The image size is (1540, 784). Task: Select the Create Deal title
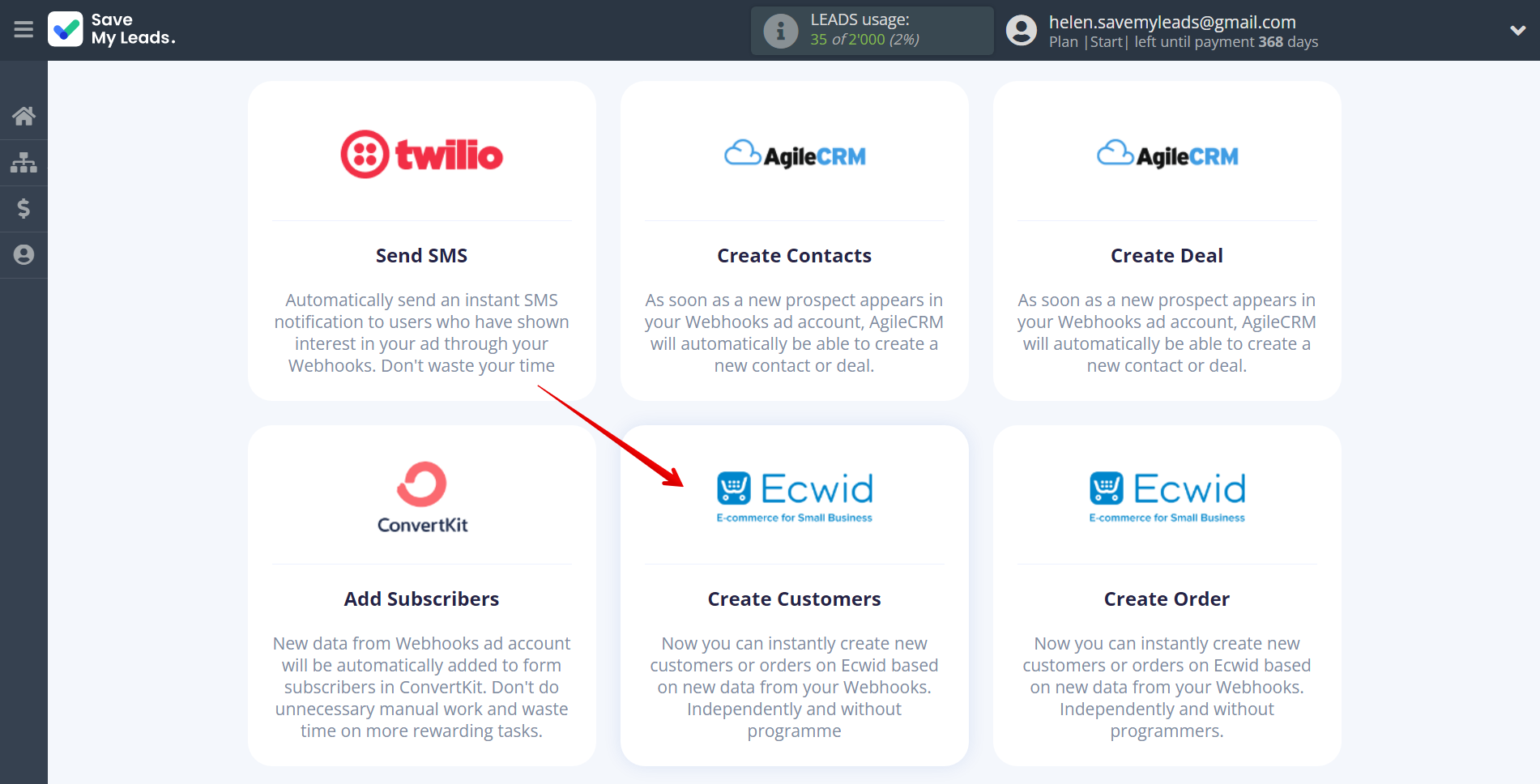[x=1167, y=256]
